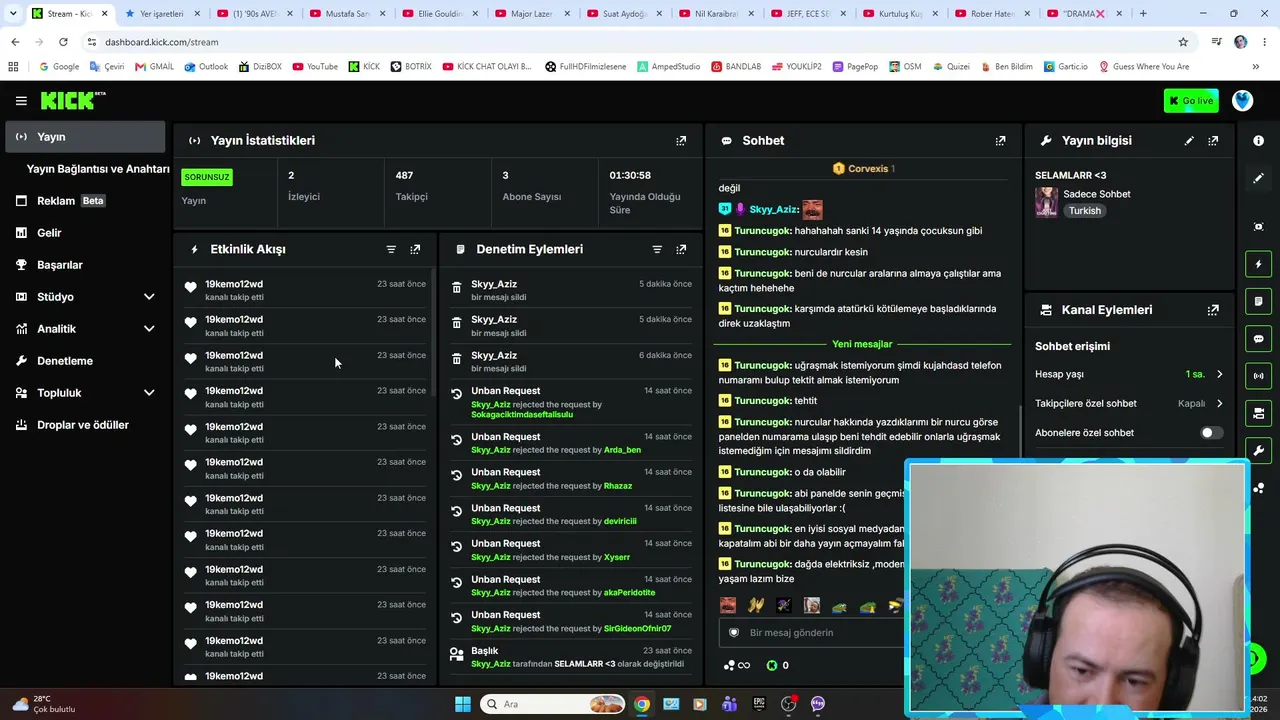Click the pencil icon in the right rail
1280x720 pixels.
pyautogui.click(x=1258, y=178)
